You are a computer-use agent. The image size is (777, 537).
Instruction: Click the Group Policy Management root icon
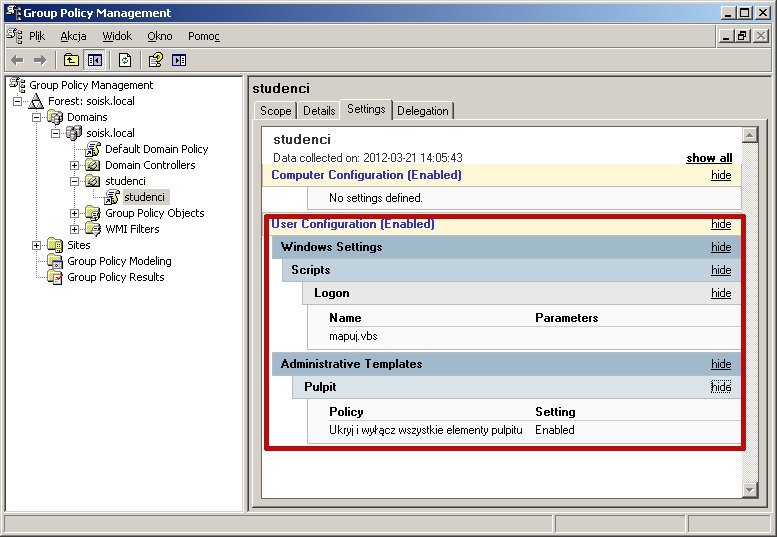[x=17, y=85]
